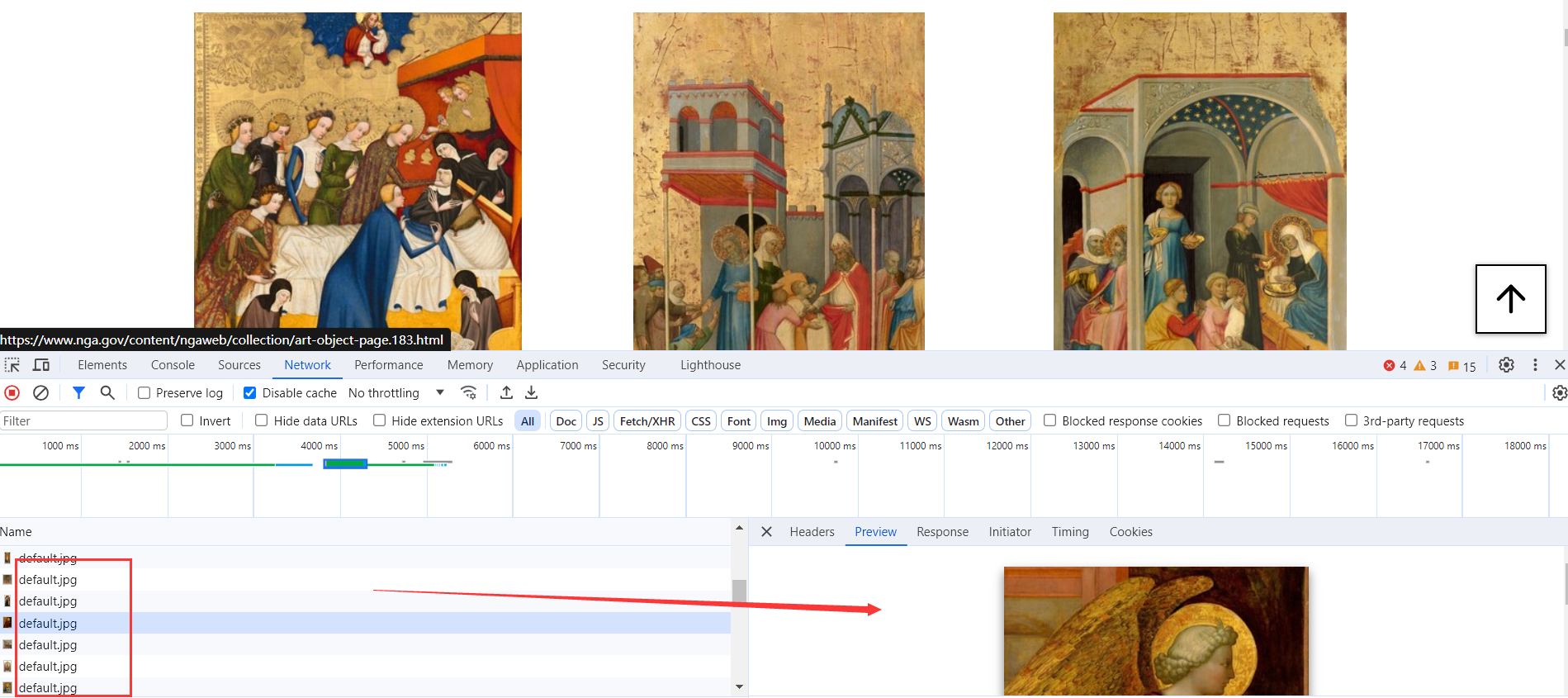1568x698 pixels.
Task: Enable Hide data URLs checkbox
Action: (262, 420)
